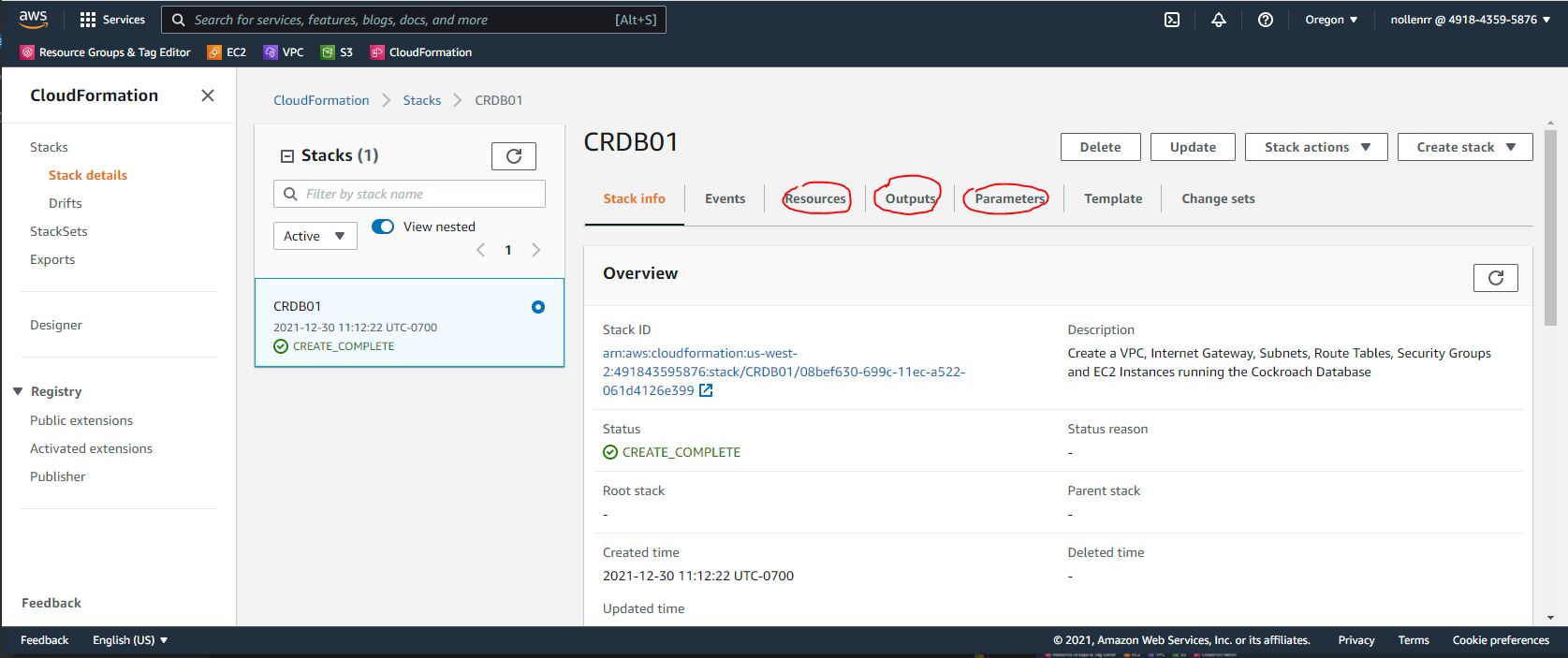The width and height of the screenshot is (1568, 658).
Task: Switch to the Parameters tab
Action: point(1009,198)
